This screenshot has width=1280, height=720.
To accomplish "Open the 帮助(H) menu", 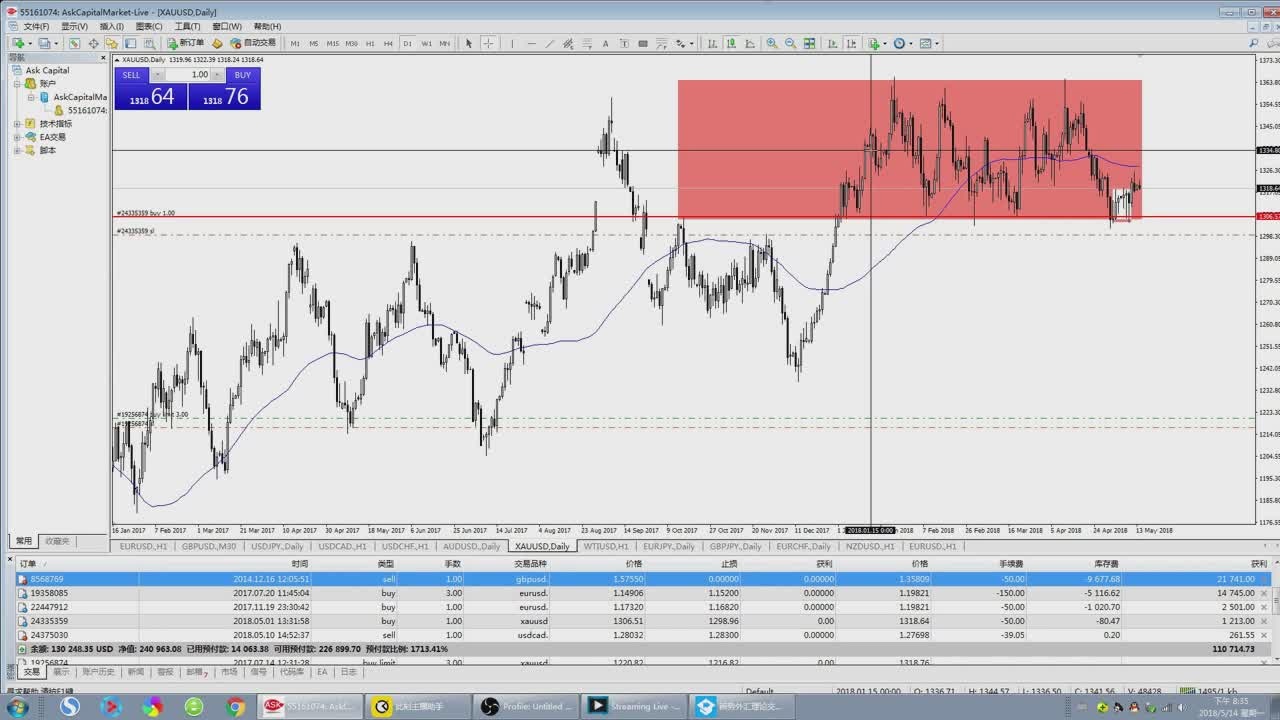I will [x=267, y=27].
